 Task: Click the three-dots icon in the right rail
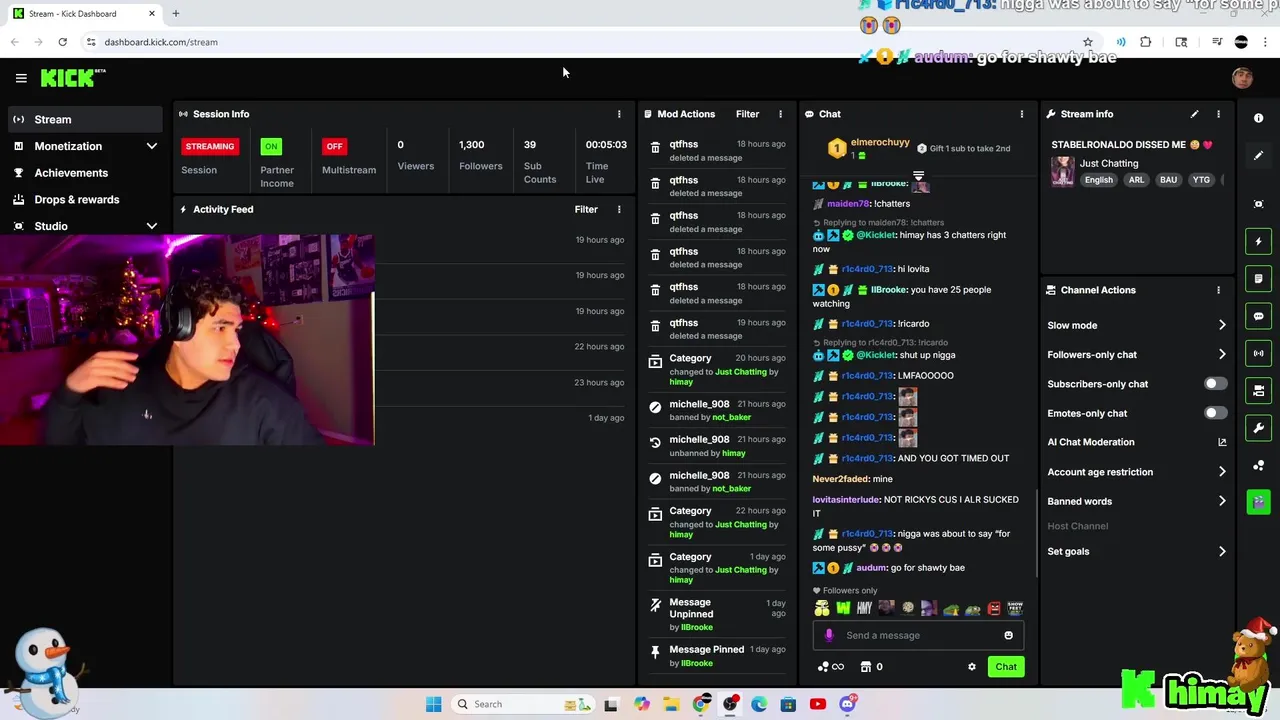[x=1259, y=465]
